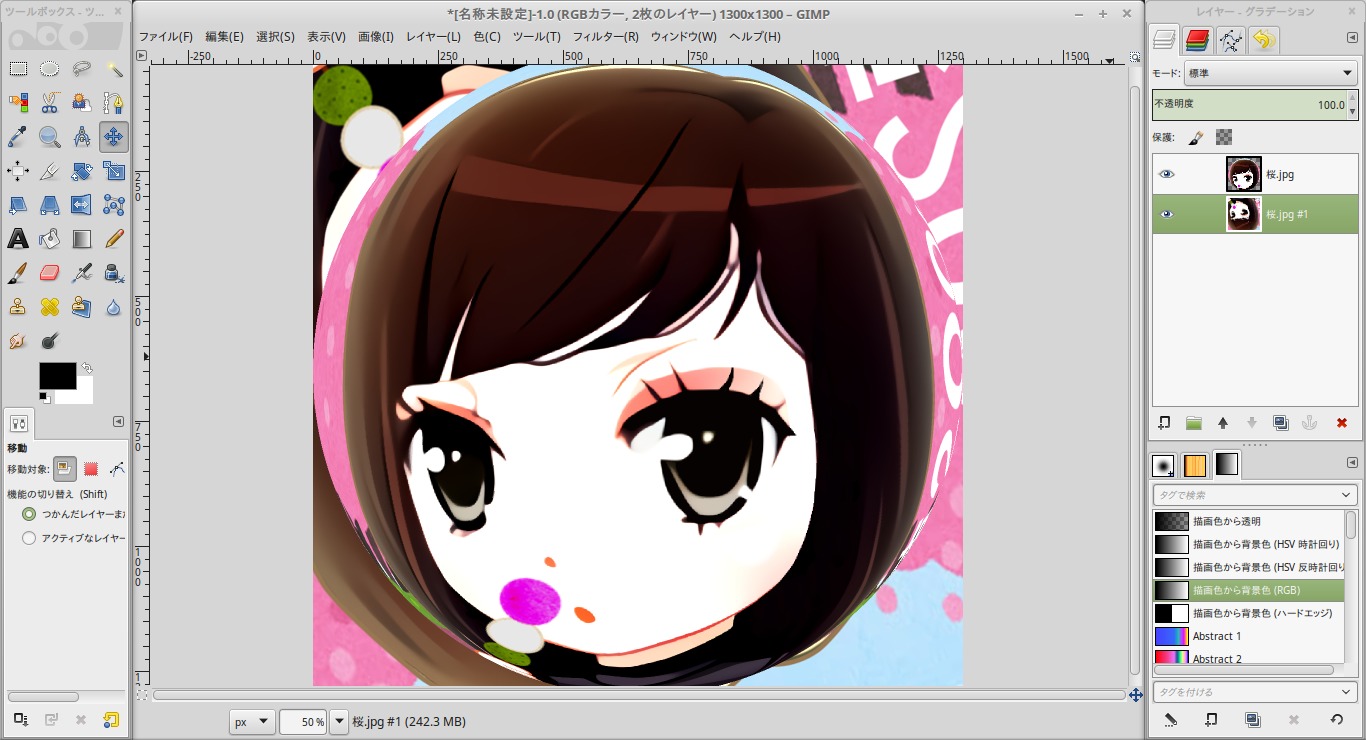Screen dimensions: 1366x740
Task: Select the Paths tool
Action: point(114,103)
